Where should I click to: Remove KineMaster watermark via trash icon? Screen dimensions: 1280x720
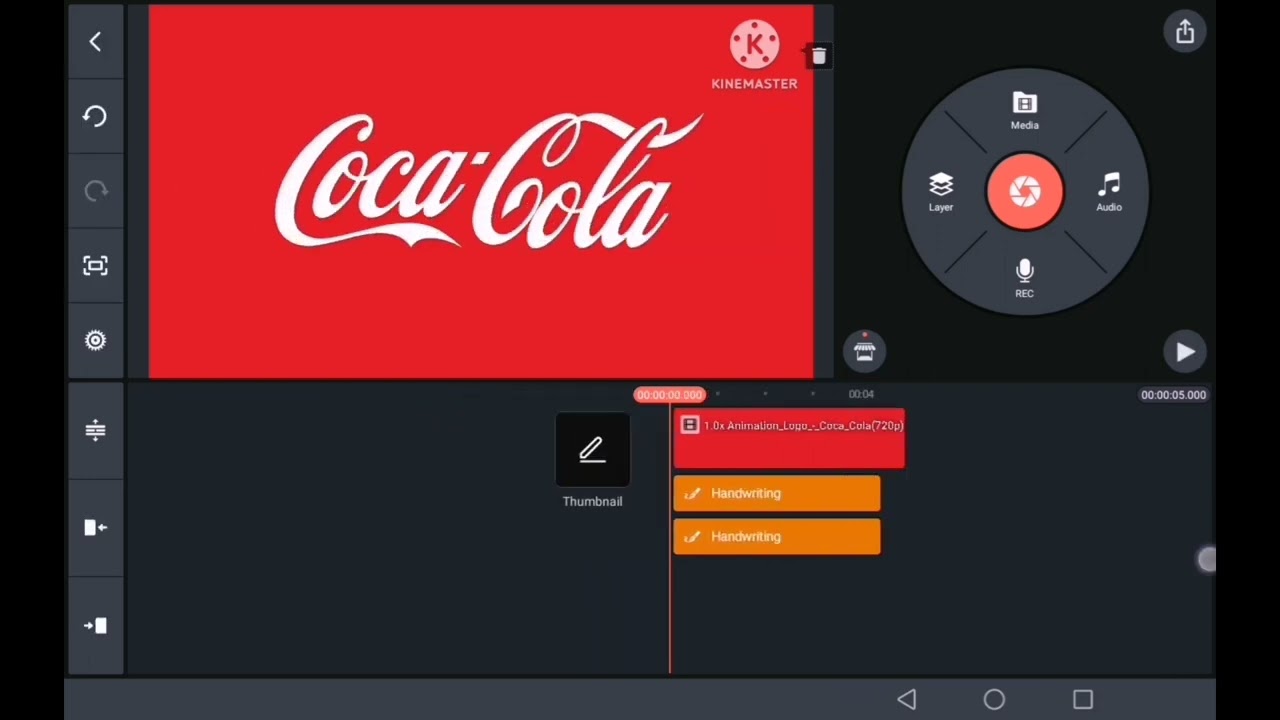[818, 57]
